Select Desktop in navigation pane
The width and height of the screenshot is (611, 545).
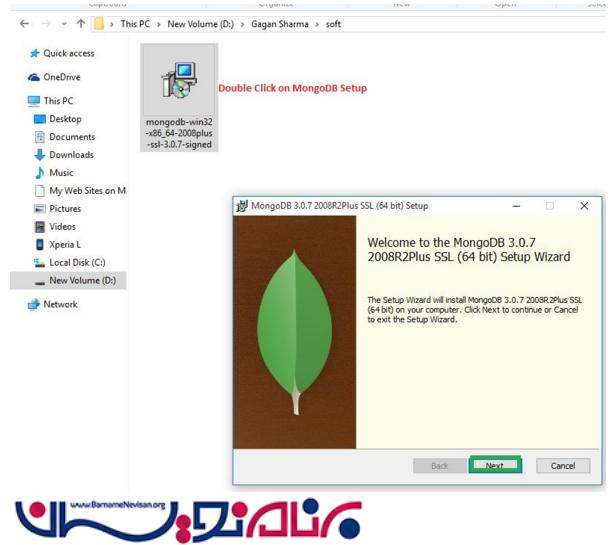[x=66, y=119]
